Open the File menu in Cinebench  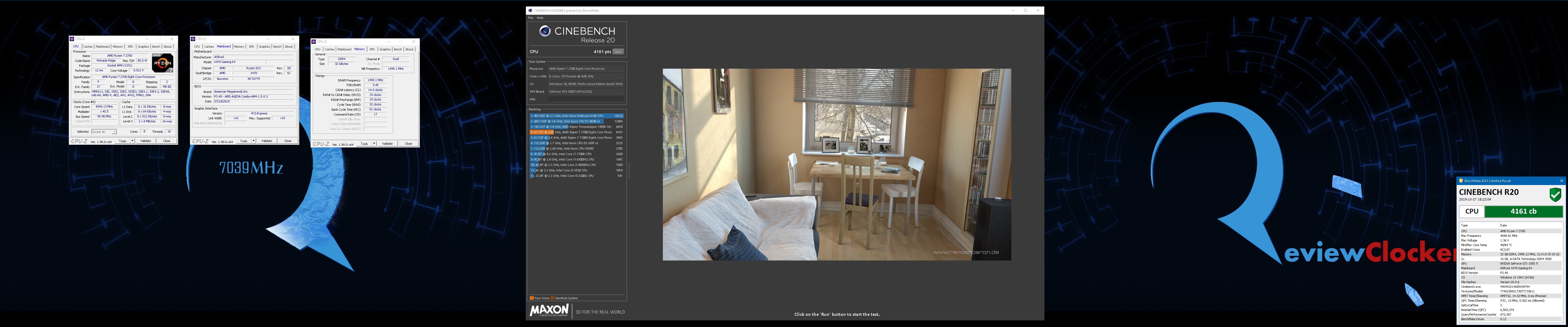point(530,18)
